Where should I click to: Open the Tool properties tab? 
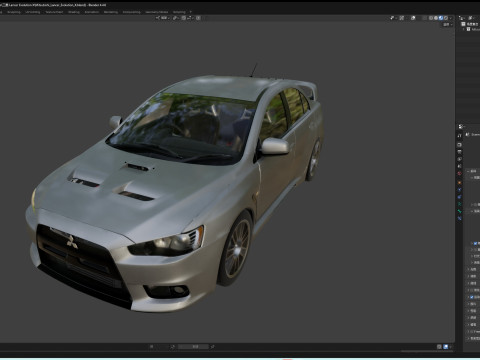pos(459,135)
